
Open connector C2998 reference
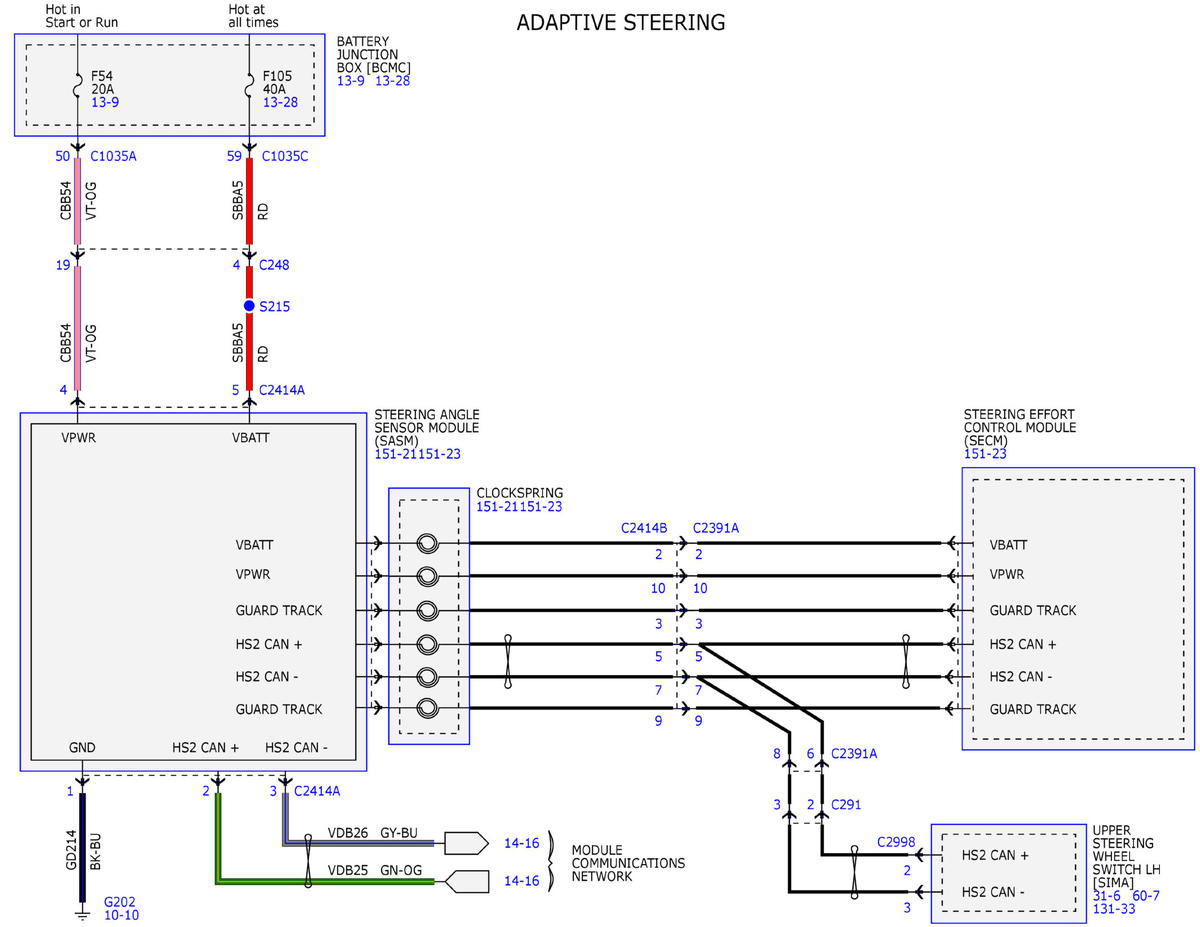tap(896, 842)
